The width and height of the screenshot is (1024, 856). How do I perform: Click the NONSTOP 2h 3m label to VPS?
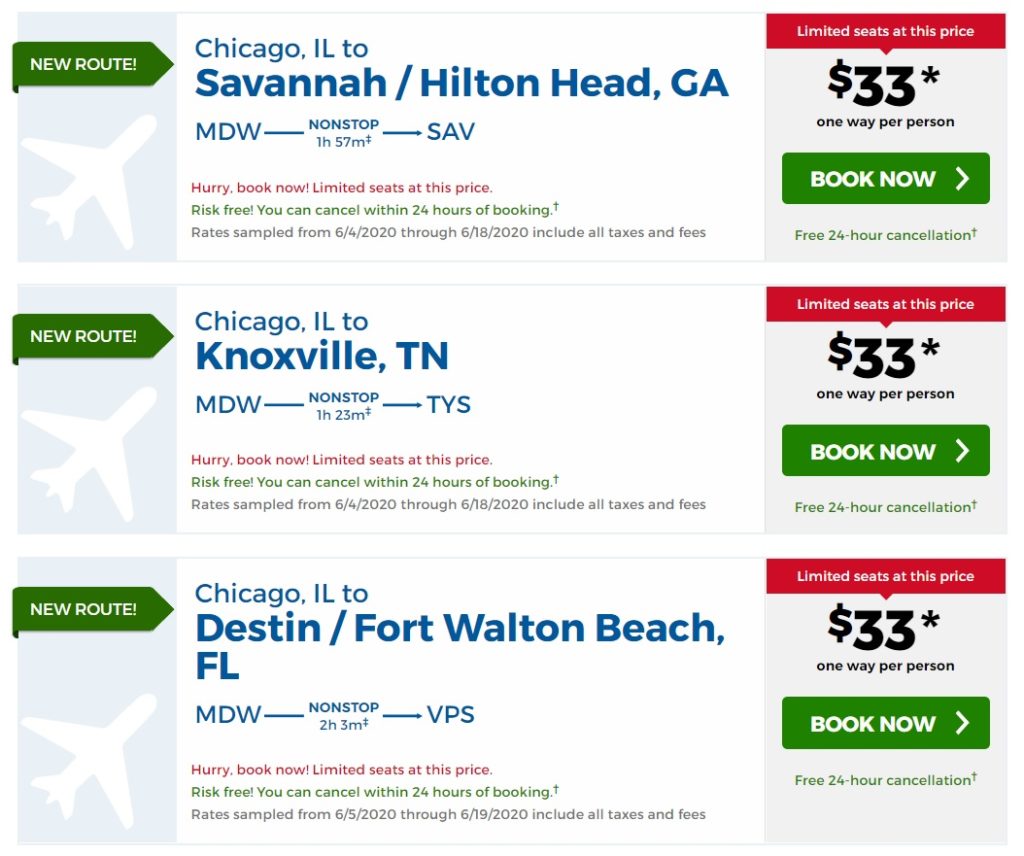tap(343, 716)
